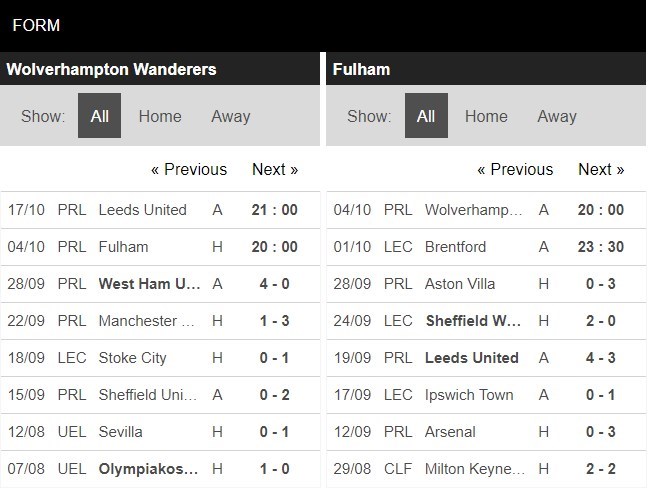Go to Next matches in Fulham panel
651x497 pixels.
[x=601, y=169]
